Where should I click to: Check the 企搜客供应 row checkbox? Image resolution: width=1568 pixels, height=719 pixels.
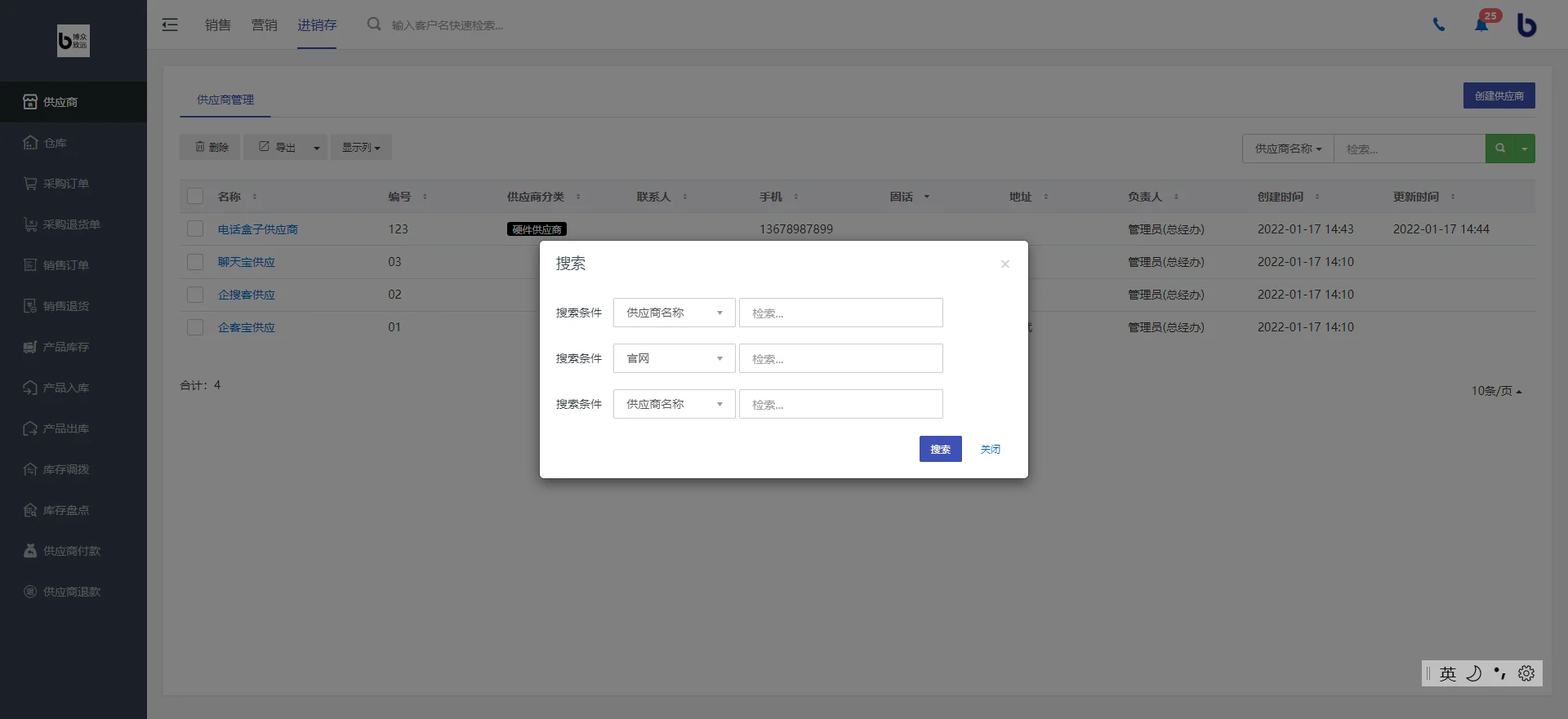195,294
